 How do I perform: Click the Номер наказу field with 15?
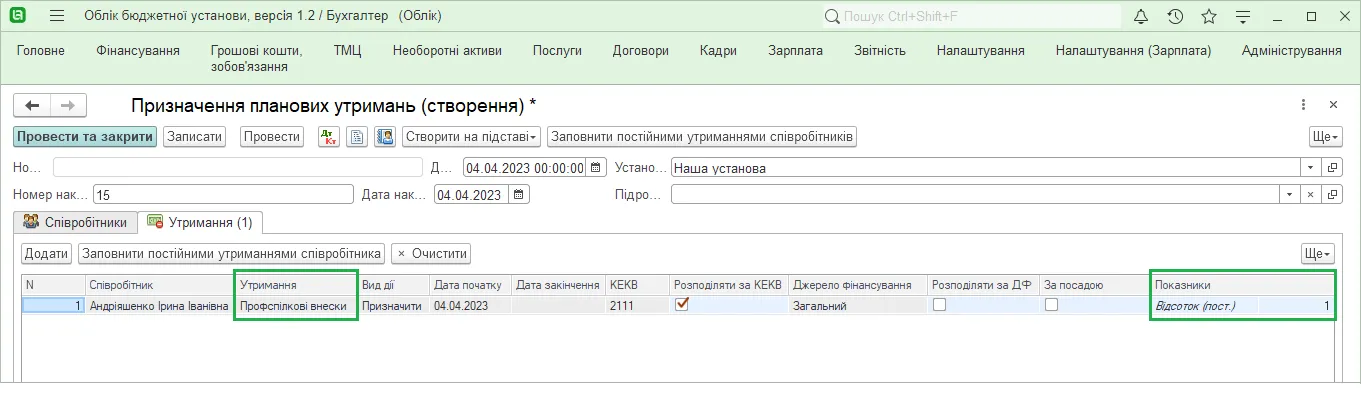(x=223, y=195)
